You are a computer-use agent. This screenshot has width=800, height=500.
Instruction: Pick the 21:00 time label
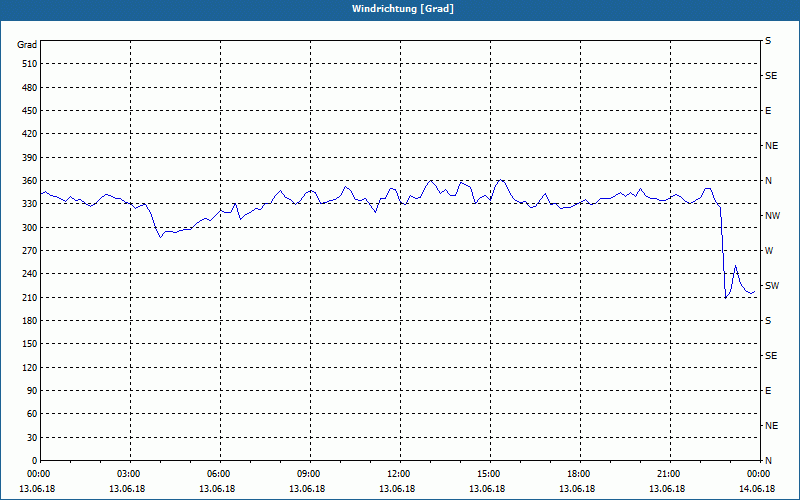click(x=667, y=473)
